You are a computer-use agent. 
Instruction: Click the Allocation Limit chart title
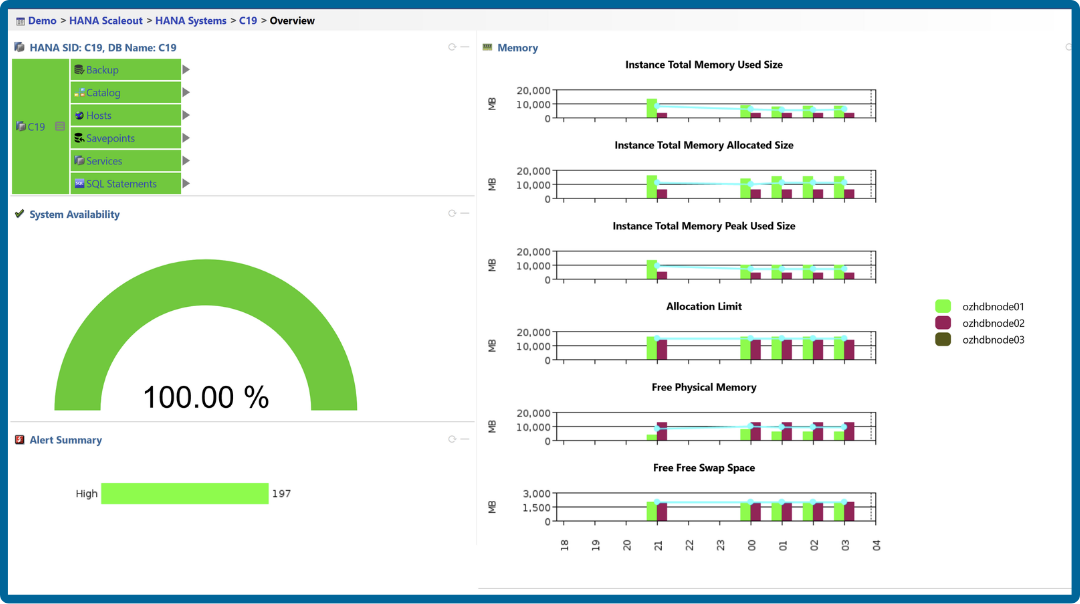pyautogui.click(x=704, y=306)
